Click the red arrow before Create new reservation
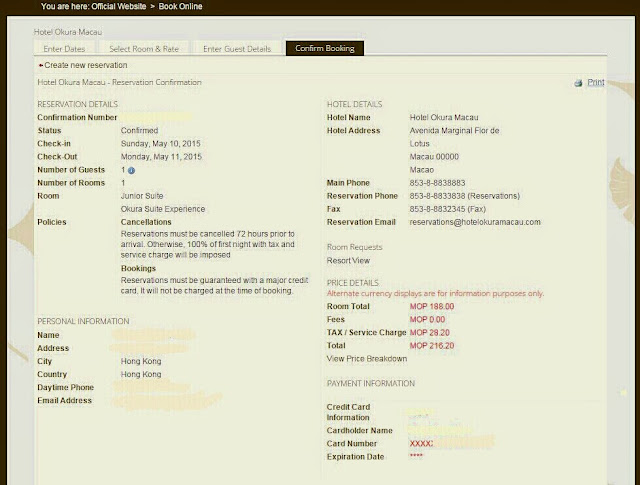 (x=41, y=65)
